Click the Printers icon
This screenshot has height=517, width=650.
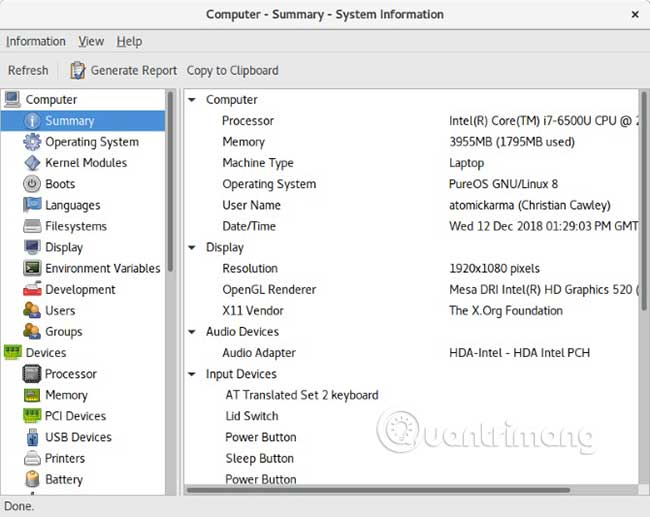click(32, 458)
